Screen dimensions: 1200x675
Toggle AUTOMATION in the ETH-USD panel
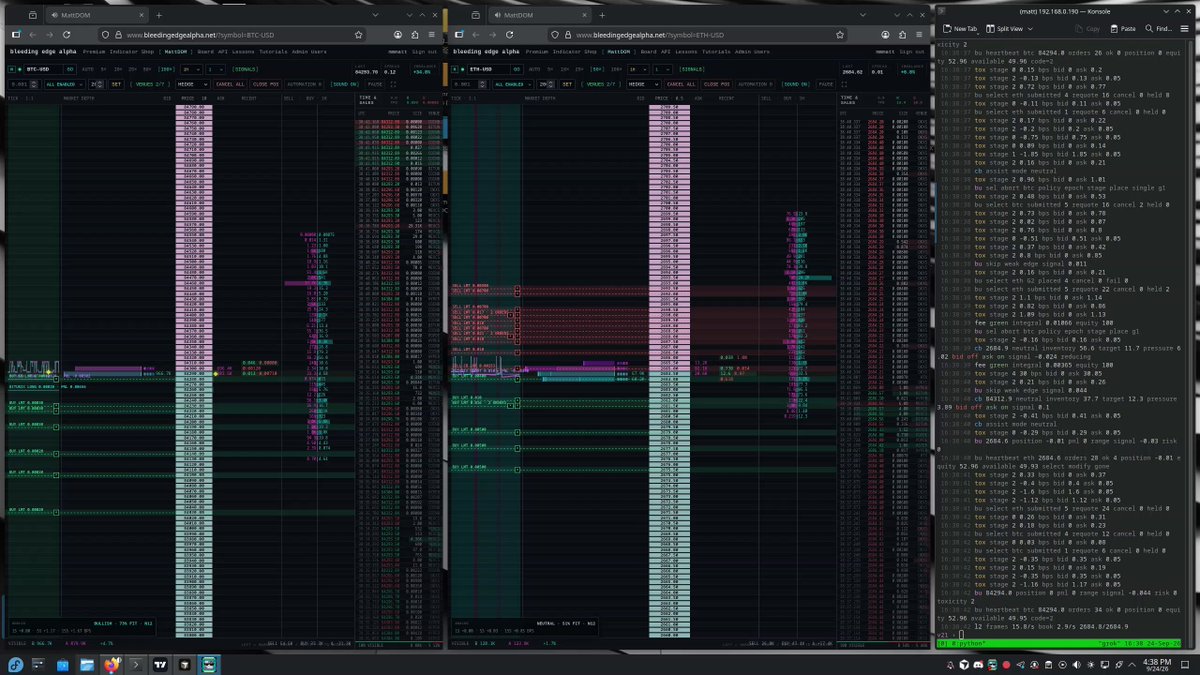pyautogui.click(x=754, y=84)
